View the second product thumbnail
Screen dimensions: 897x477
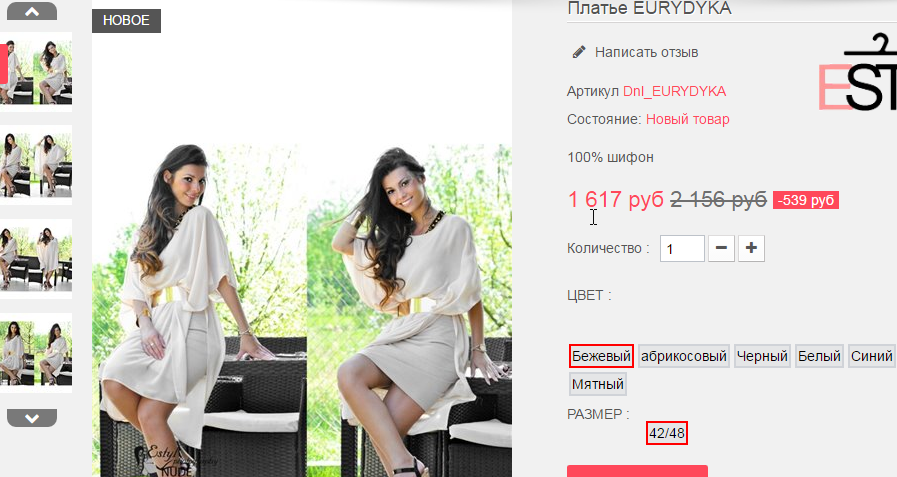coord(36,165)
